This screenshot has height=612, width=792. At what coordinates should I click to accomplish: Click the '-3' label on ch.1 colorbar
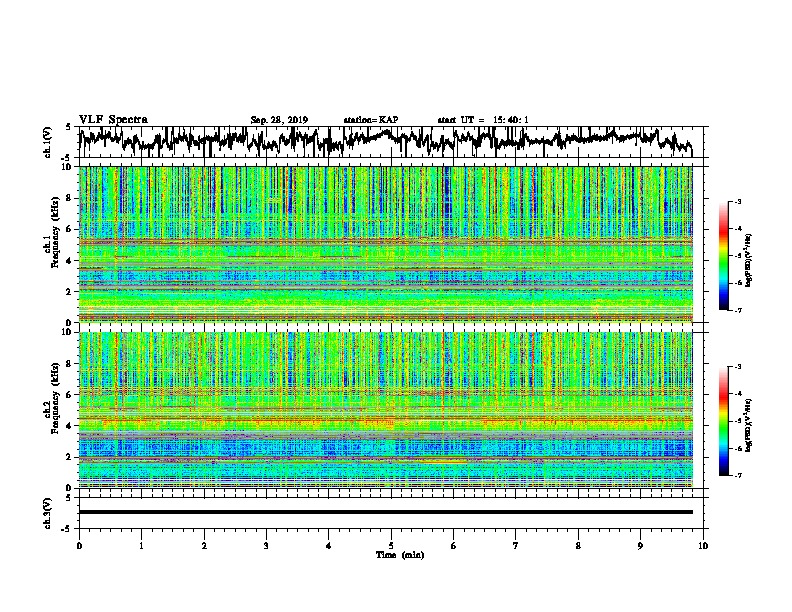(737, 201)
